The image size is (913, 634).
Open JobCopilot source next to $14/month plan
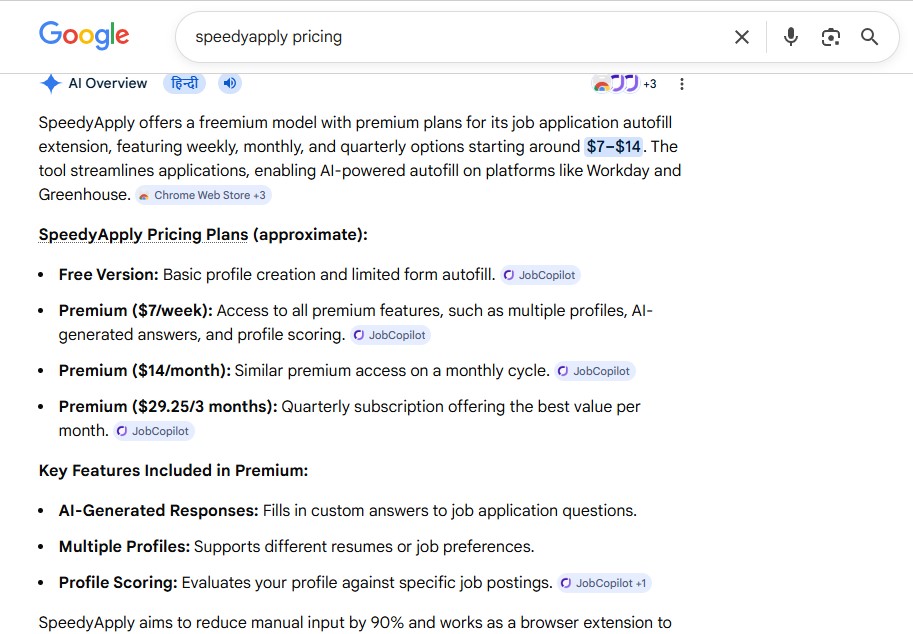click(595, 370)
